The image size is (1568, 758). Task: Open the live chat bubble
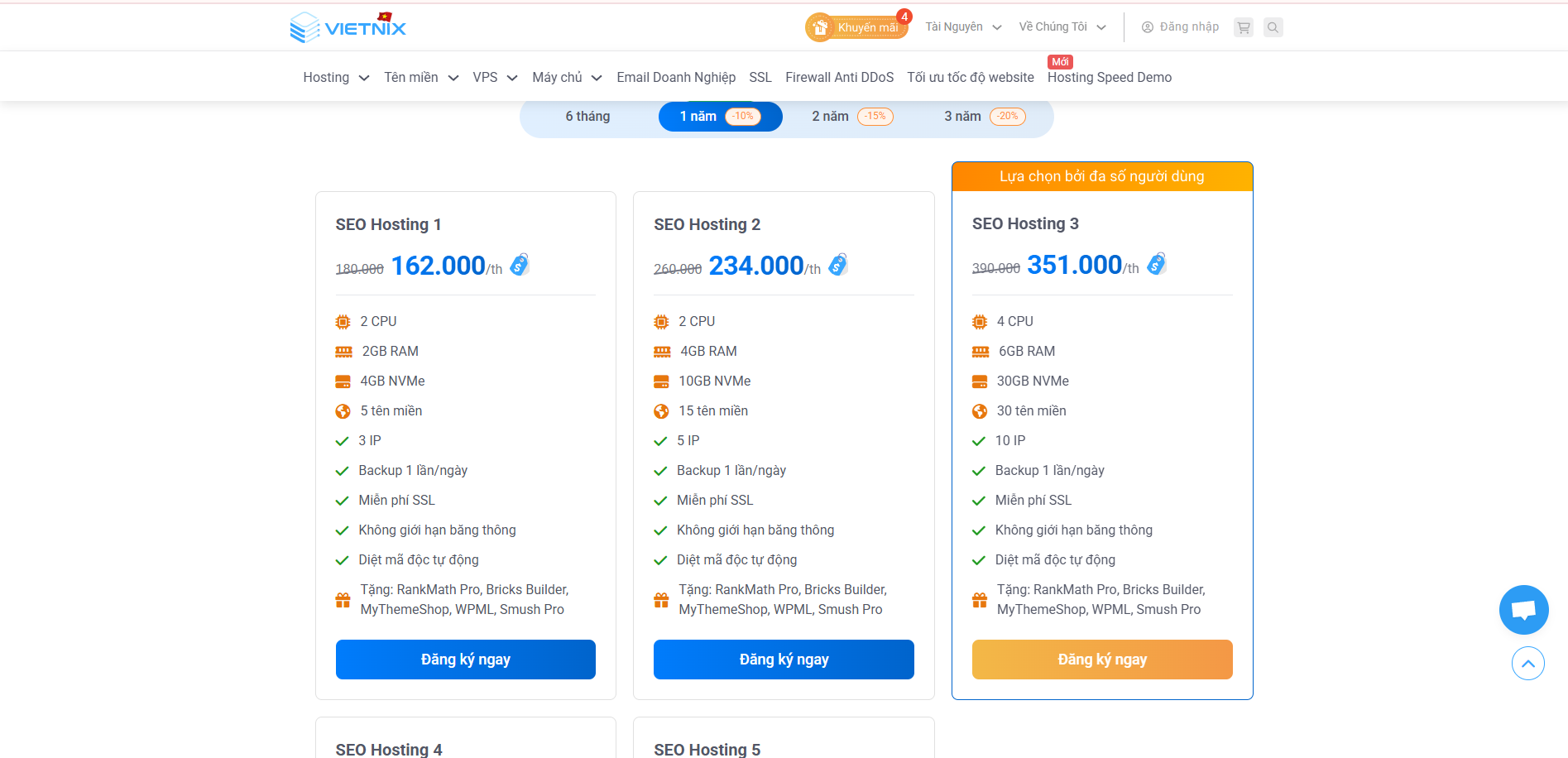click(x=1523, y=610)
